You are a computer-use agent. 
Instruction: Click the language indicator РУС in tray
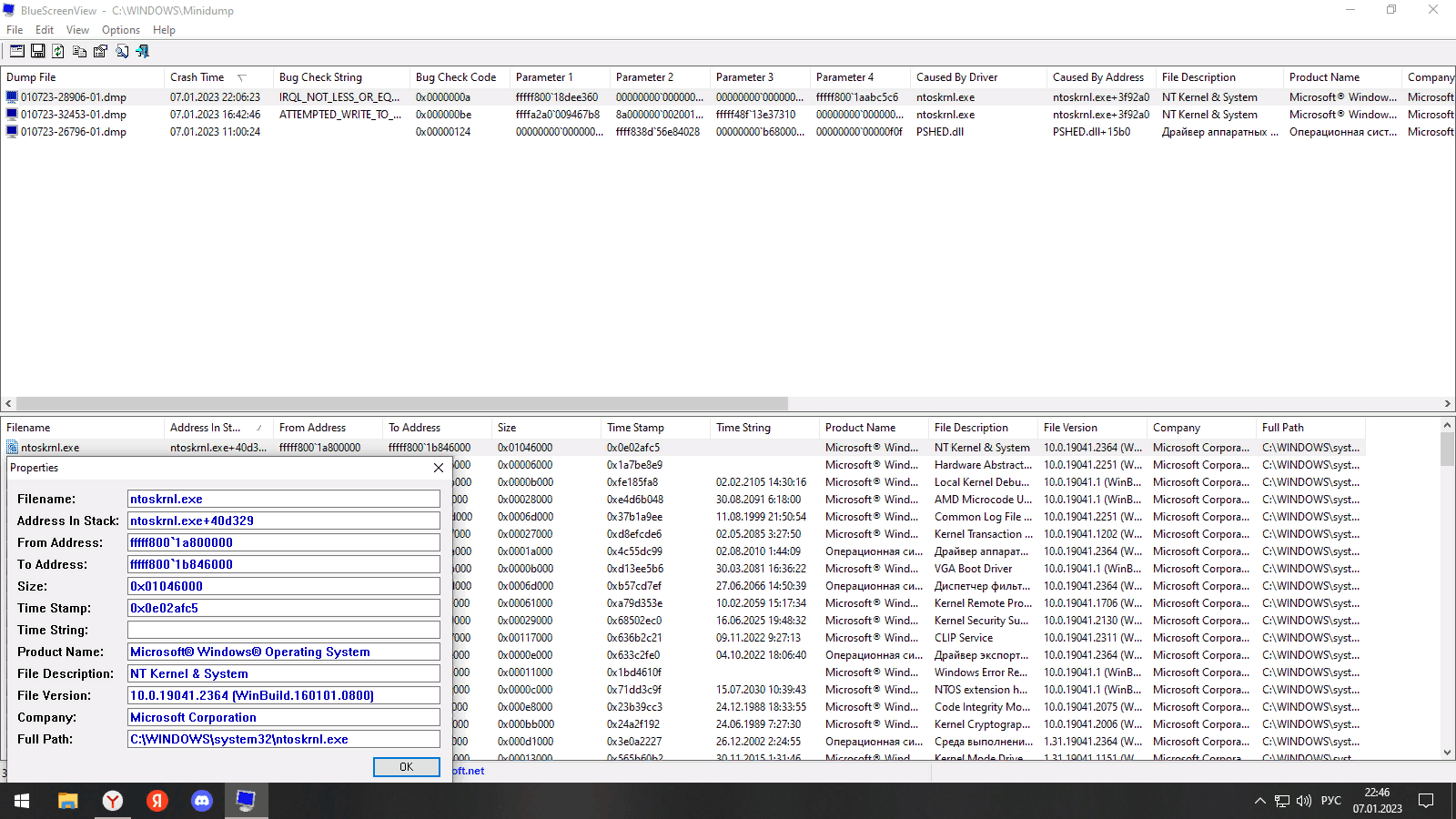pyautogui.click(x=1331, y=801)
